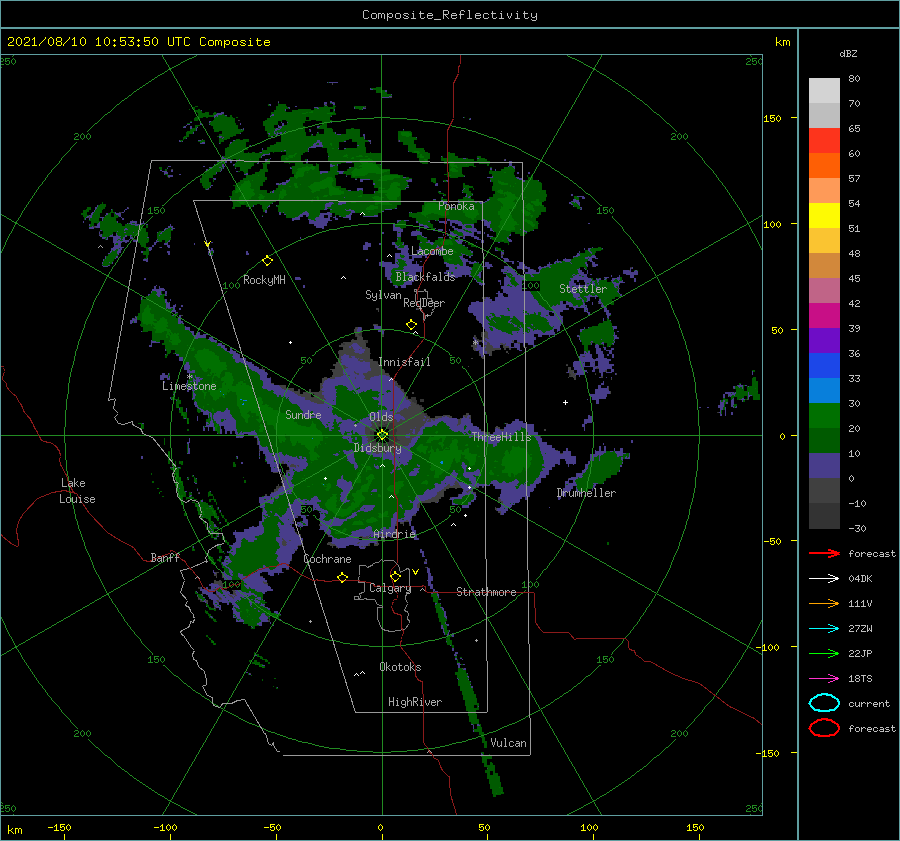Click the Innisfail city label
Screen dimensions: 900x841
404,362
